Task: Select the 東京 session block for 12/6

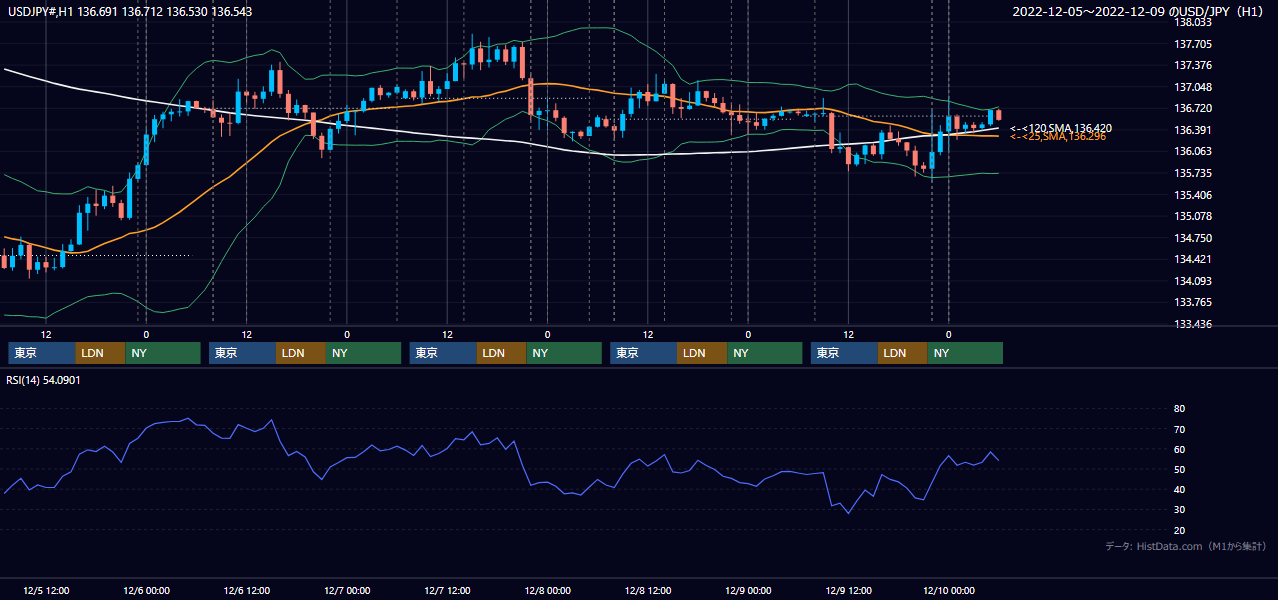Action: point(242,353)
